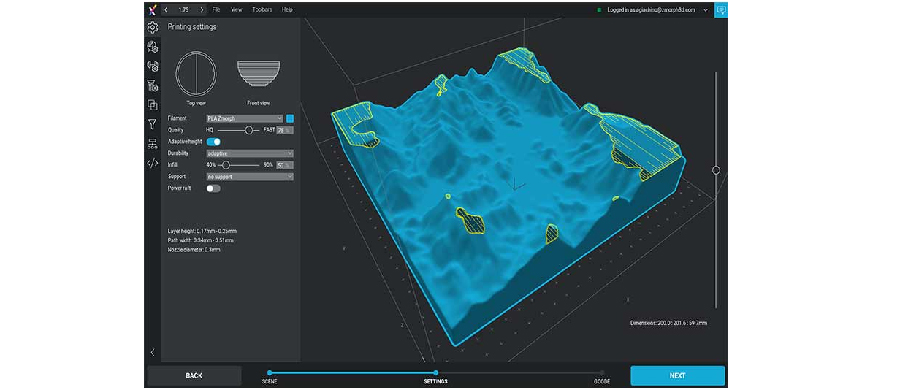900x390 pixels.
Task: Open the Support dropdown
Action: [x=250, y=177]
